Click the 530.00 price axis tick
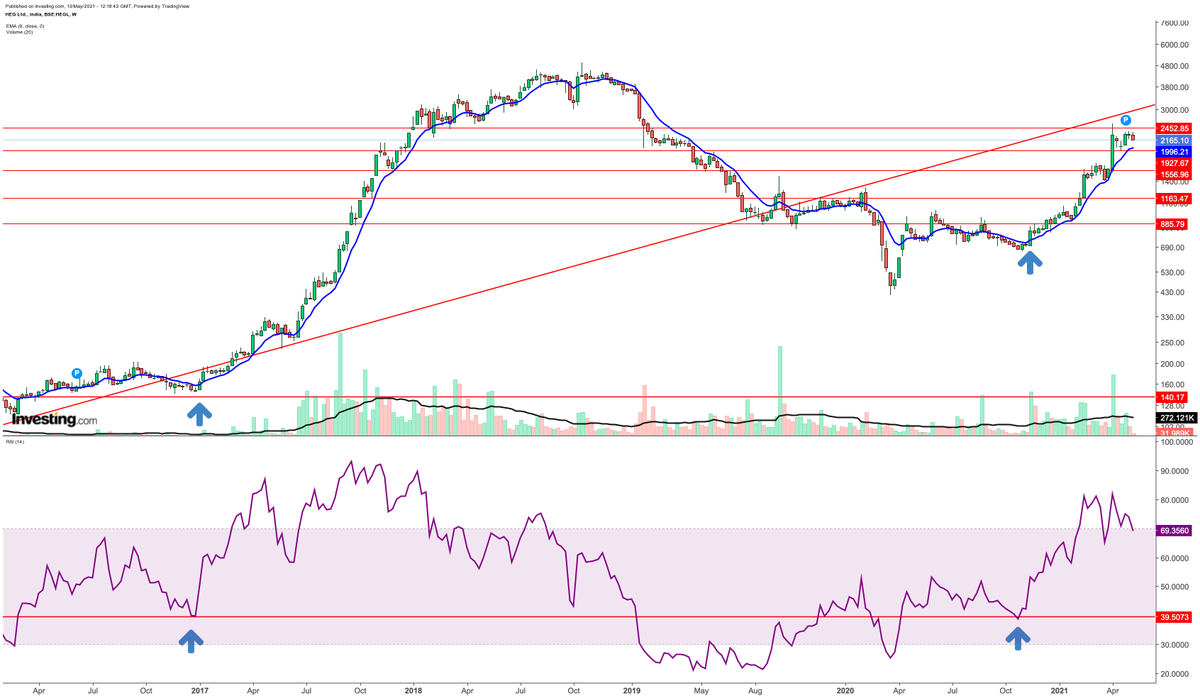The height and width of the screenshot is (698, 1200). pyautogui.click(x=1174, y=271)
